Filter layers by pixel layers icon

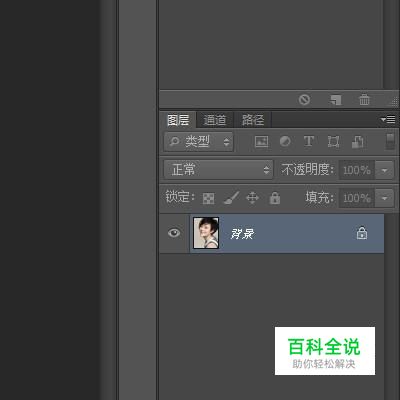(261, 141)
